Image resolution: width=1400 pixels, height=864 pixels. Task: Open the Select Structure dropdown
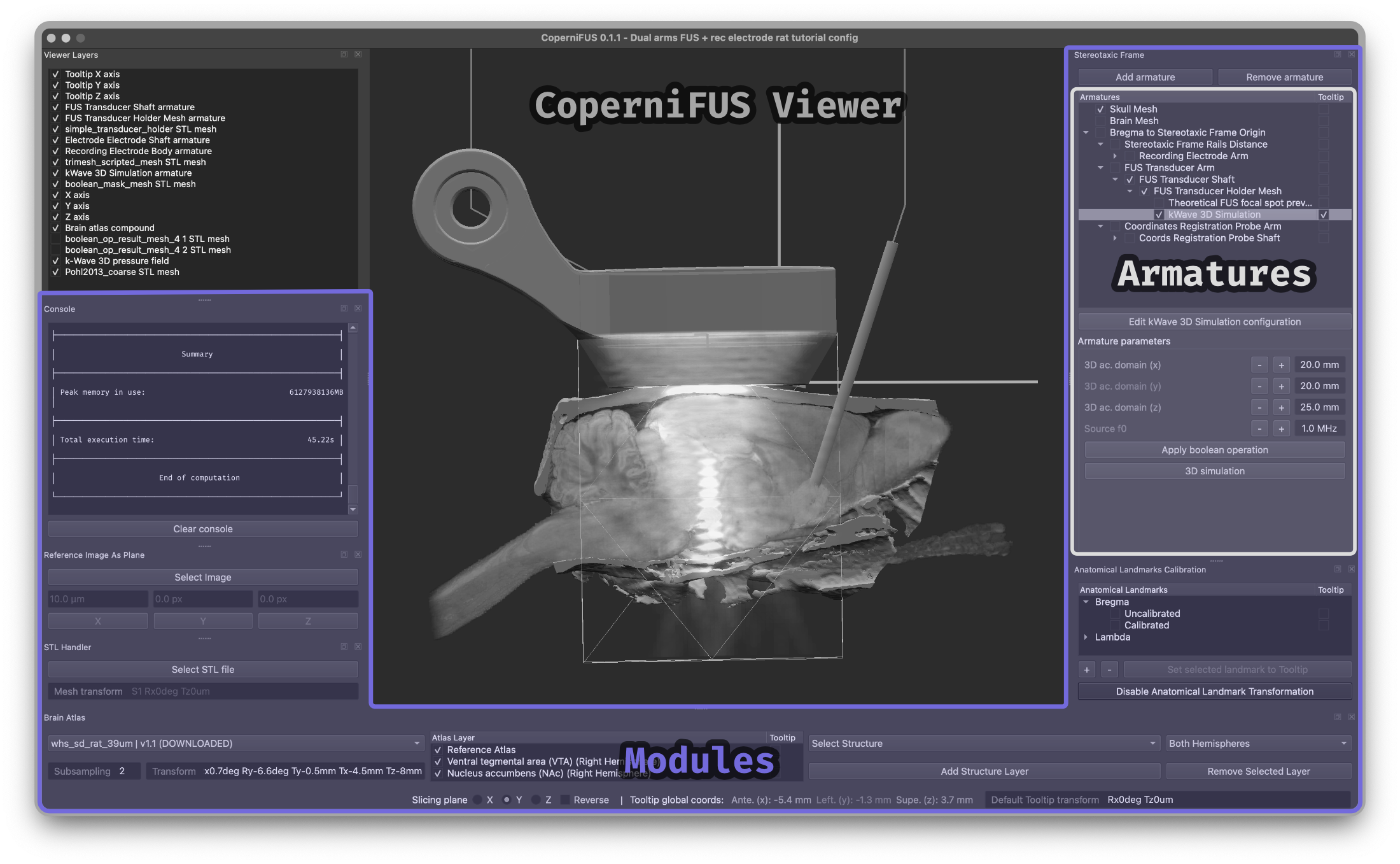point(984,744)
